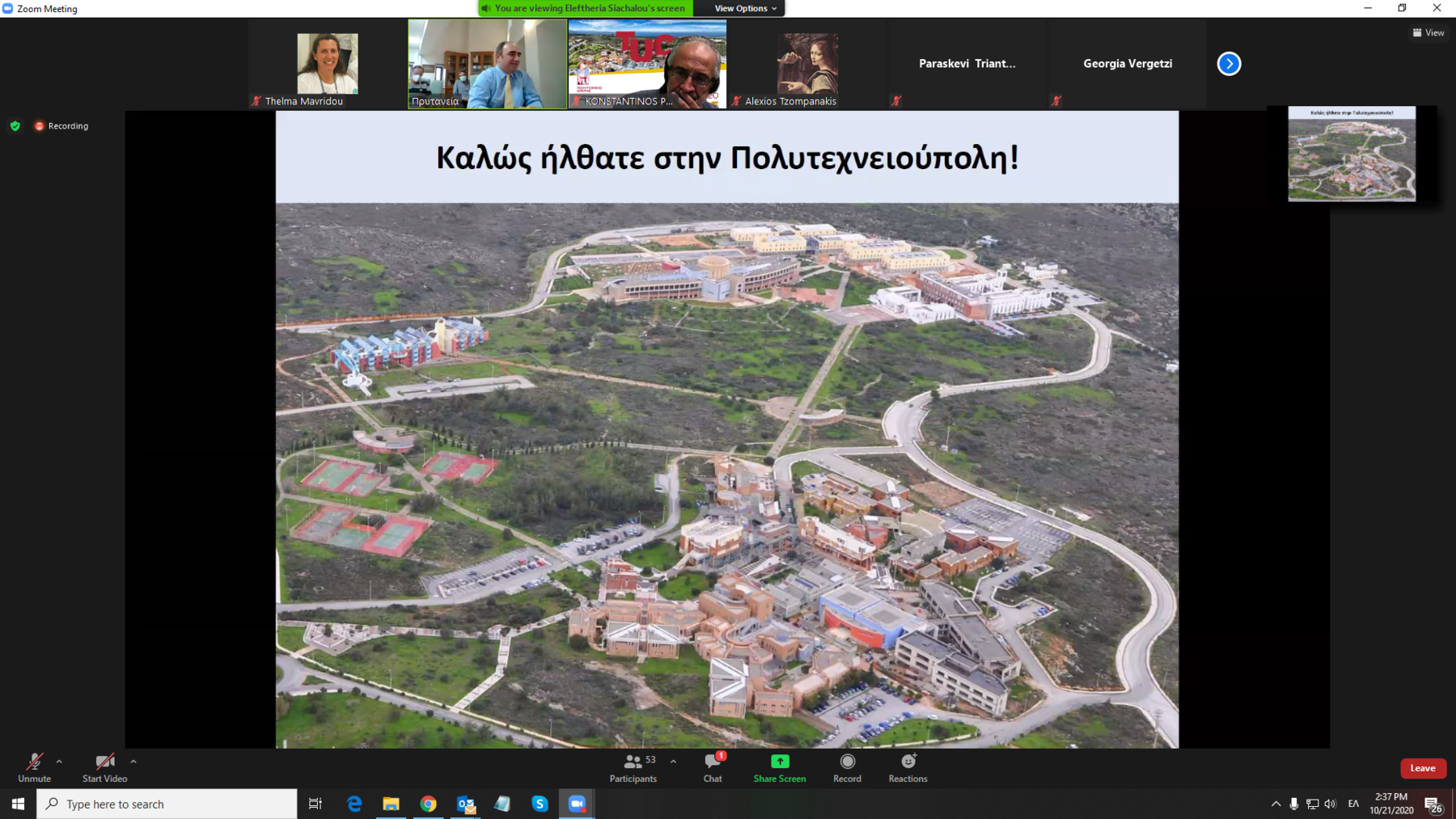Open the View Options dropdown
The height and width of the screenshot is (819, 1456).
[x=745, y=8]
